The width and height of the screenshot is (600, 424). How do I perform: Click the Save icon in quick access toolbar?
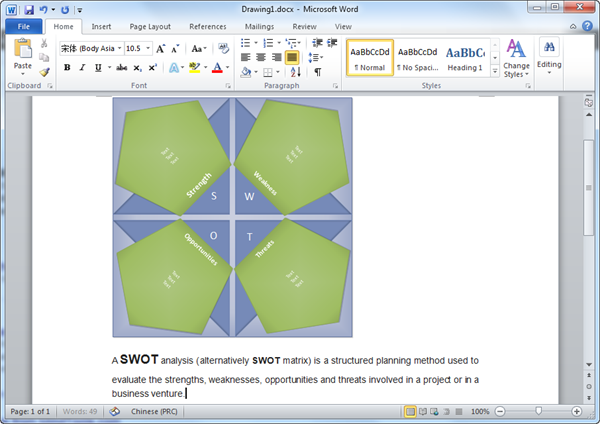click(x=27, y=9)
